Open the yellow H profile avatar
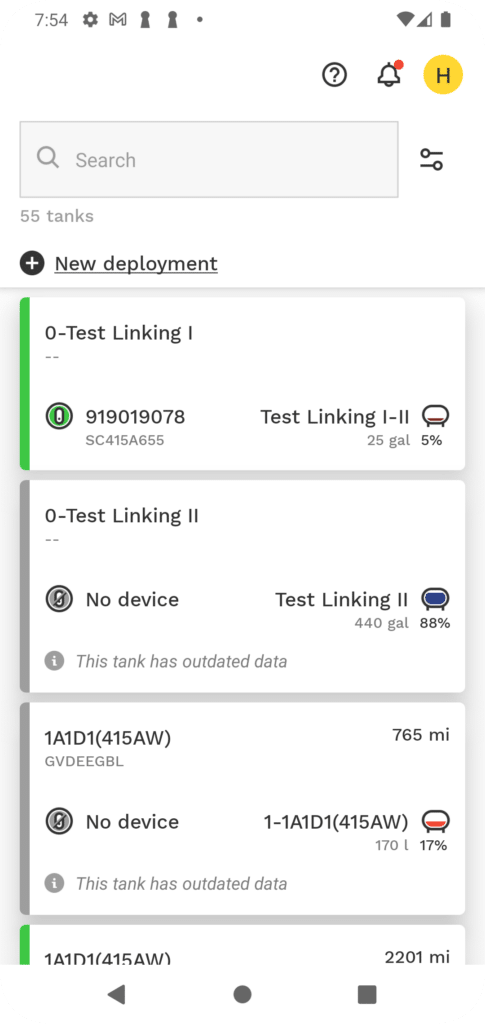This screenshot has height=1024, width=485. coord(443,75)
